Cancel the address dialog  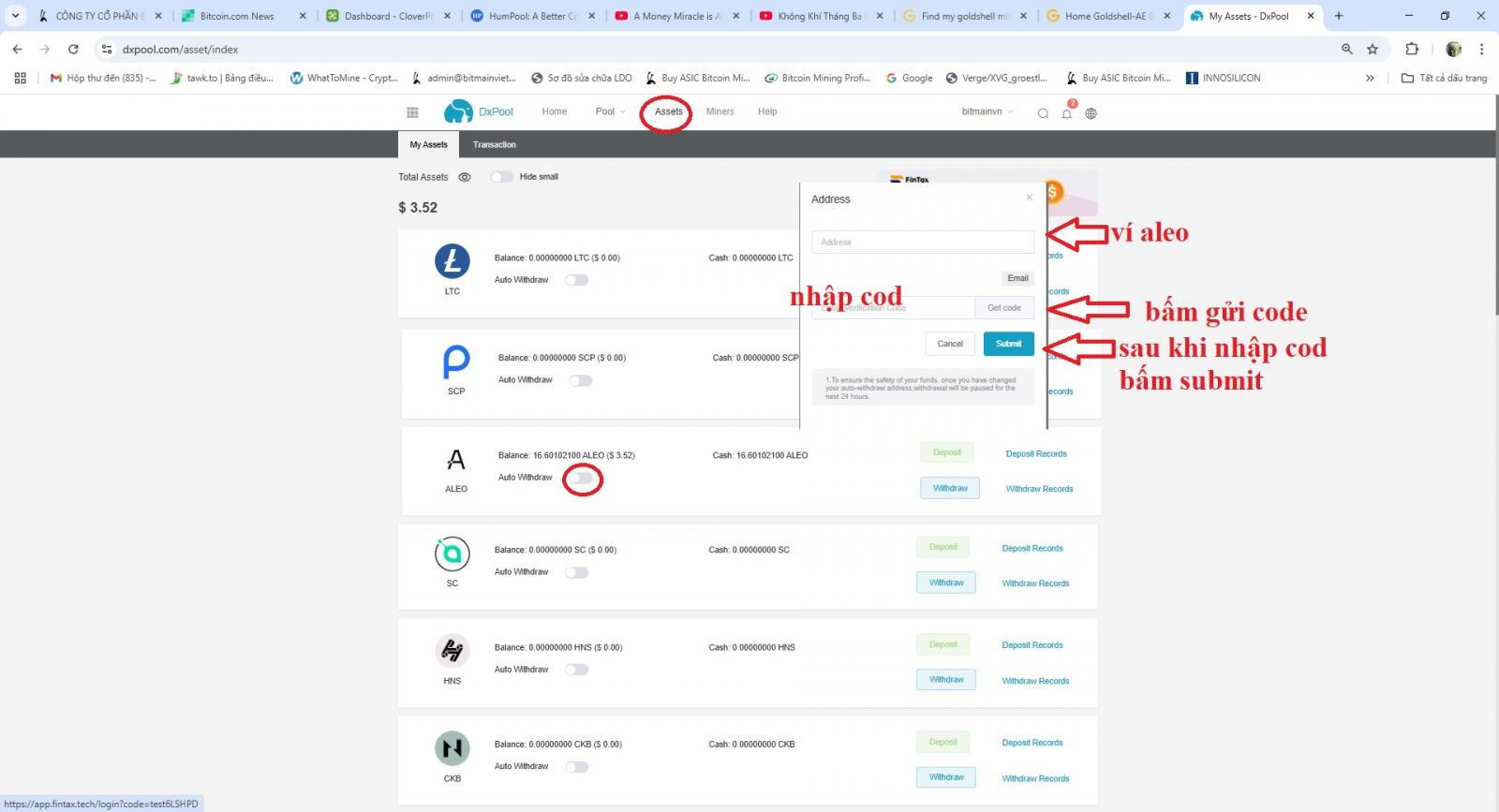(950, 344)
